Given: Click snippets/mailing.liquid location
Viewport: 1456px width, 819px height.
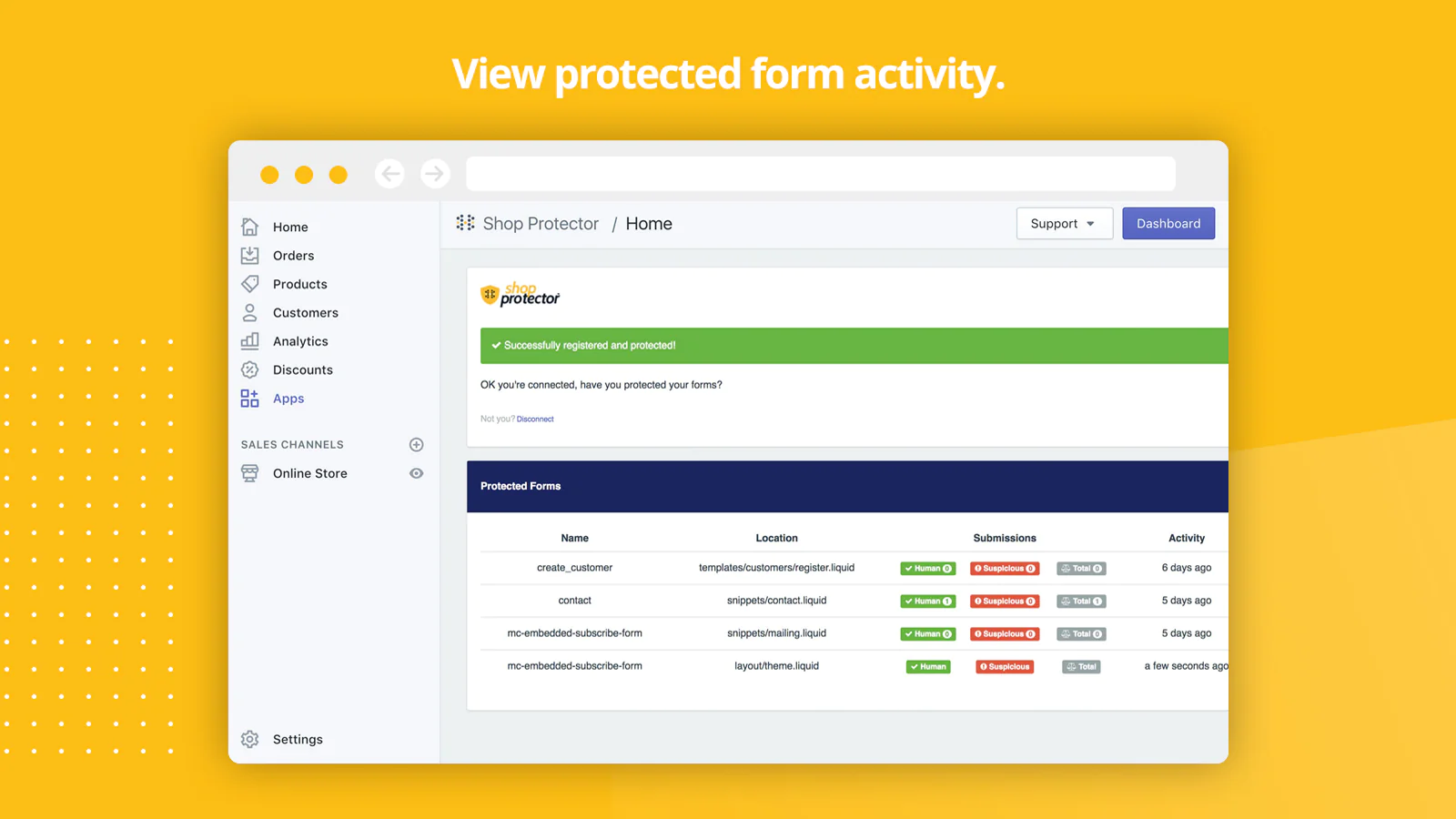Looking at the screenshot, I should (x=776, y=633).
